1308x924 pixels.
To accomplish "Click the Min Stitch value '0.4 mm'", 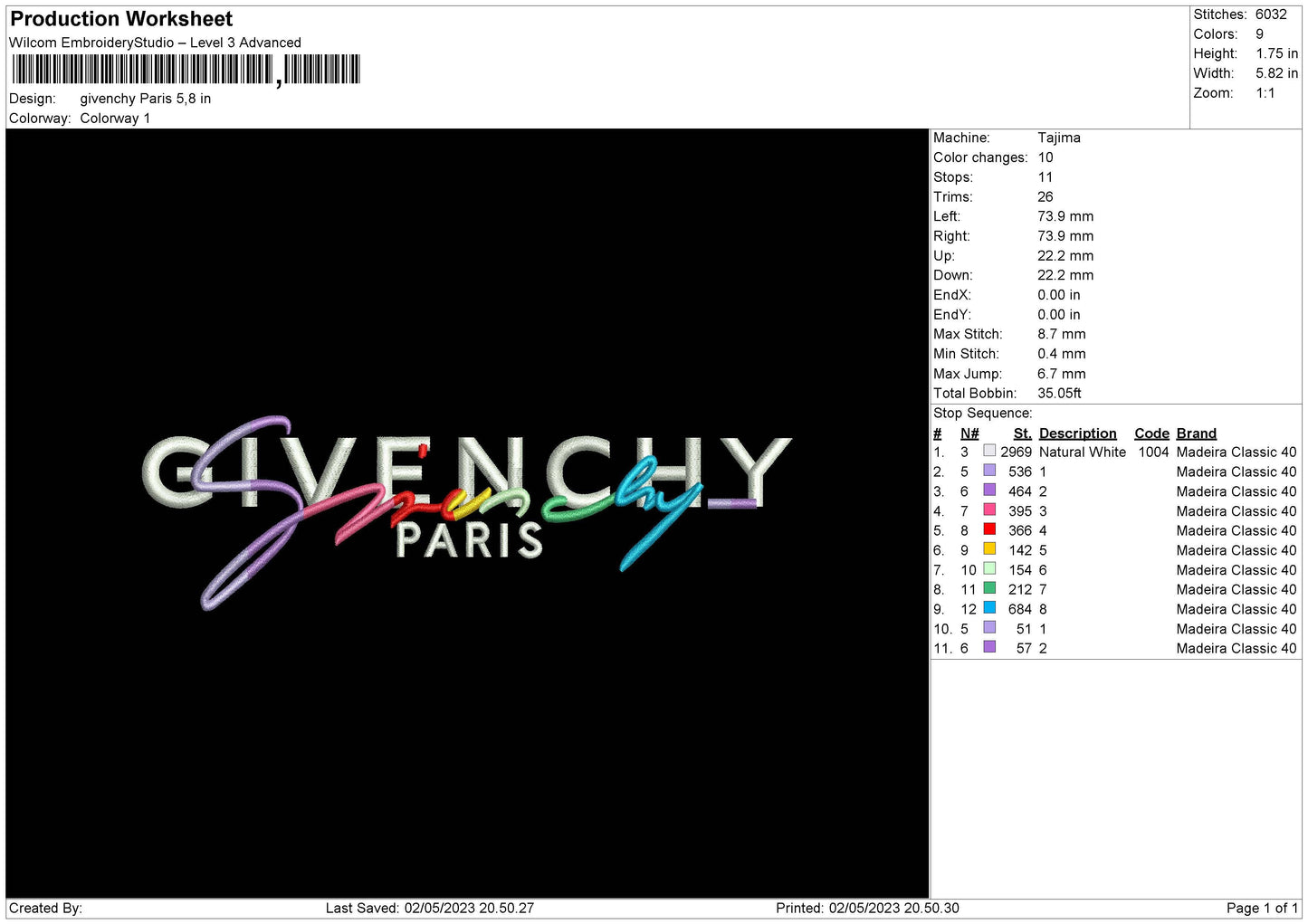I will coord(1062,354).
